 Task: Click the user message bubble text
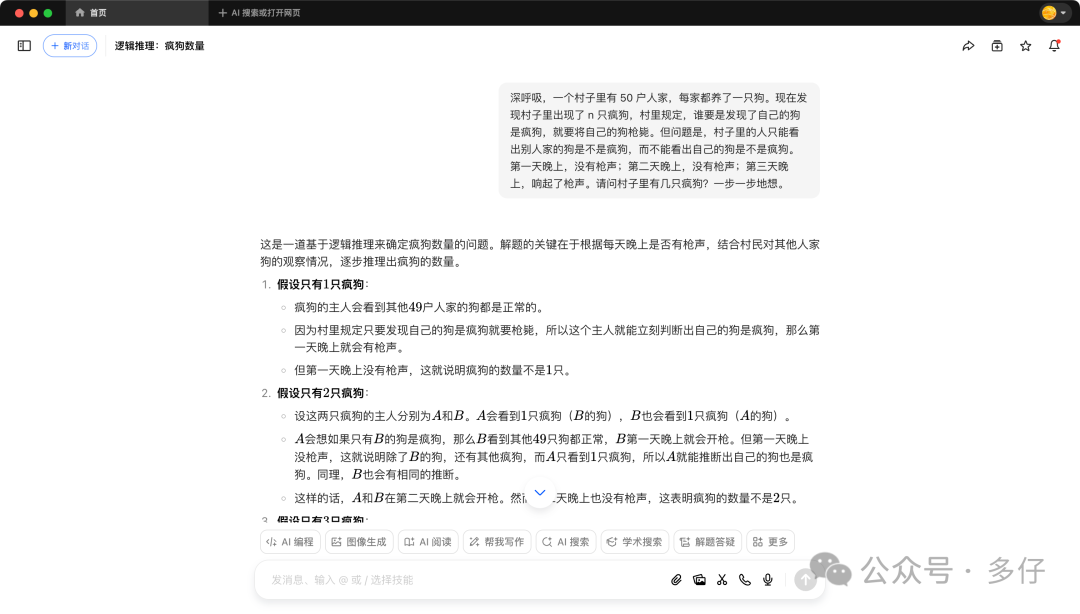point(659,141)
